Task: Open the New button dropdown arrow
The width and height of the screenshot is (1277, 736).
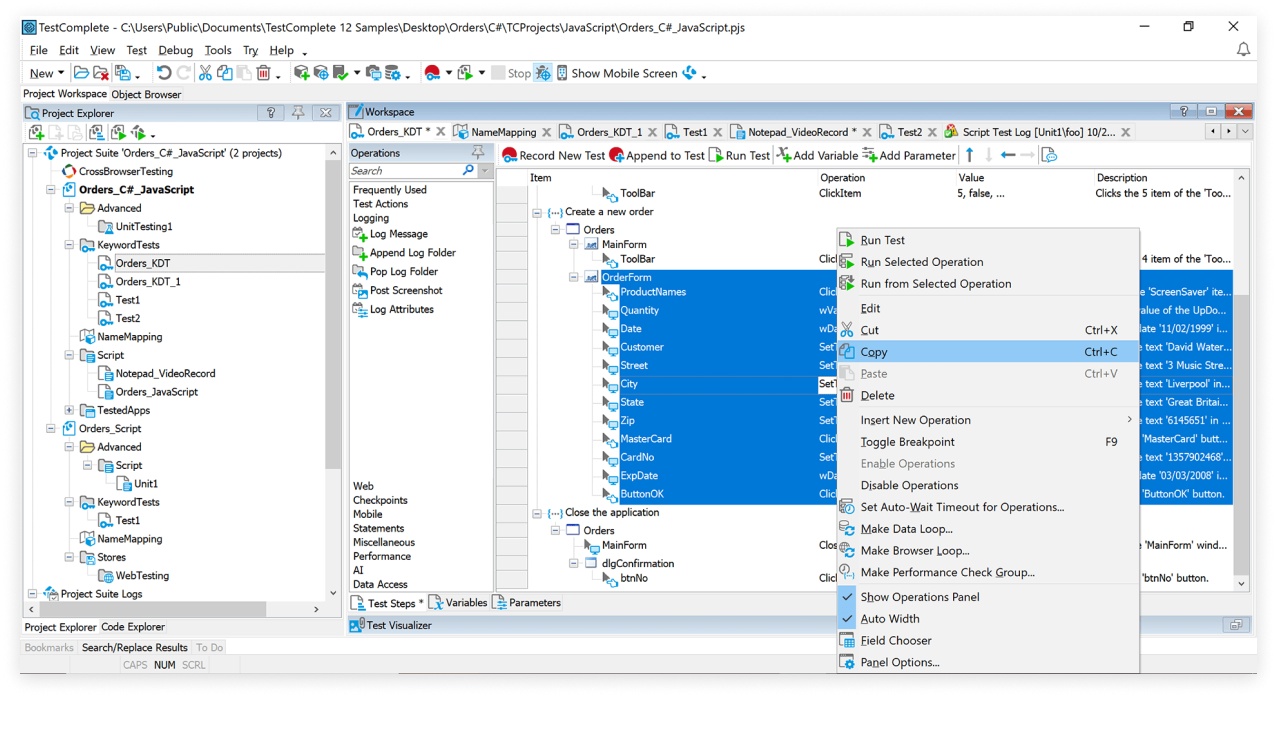Action: [61, 73]
